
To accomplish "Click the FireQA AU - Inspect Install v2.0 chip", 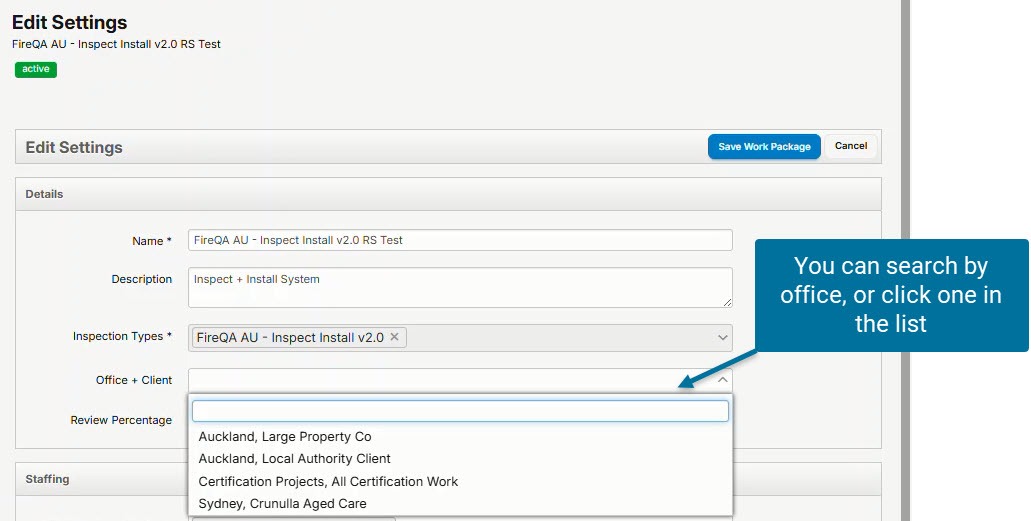I will 290,338.
